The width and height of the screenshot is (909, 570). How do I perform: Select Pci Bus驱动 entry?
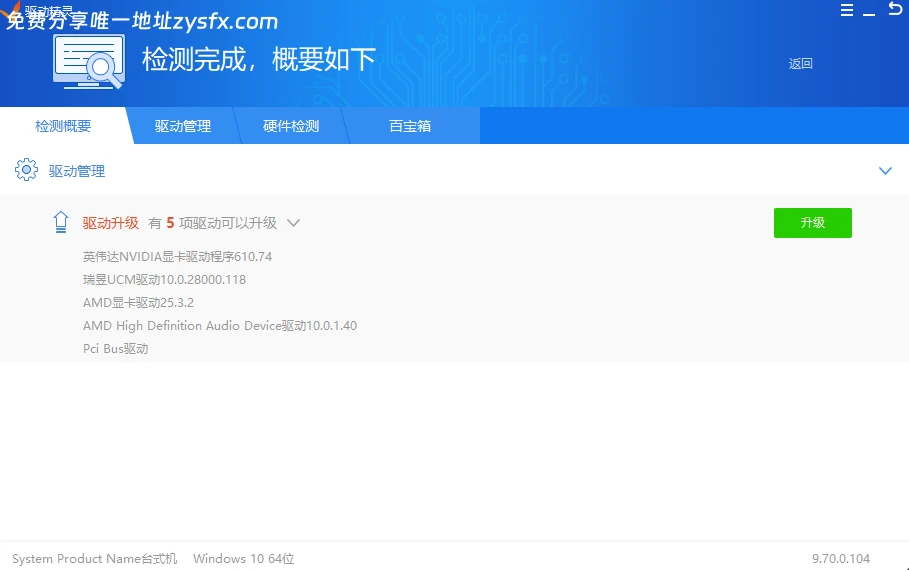click(115, 348)
